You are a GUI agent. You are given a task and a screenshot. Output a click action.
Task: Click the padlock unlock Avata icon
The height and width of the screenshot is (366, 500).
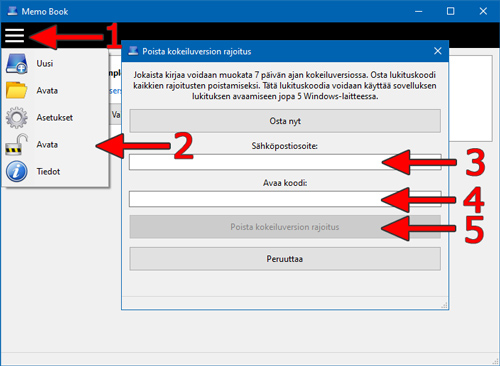click(17, 144)
